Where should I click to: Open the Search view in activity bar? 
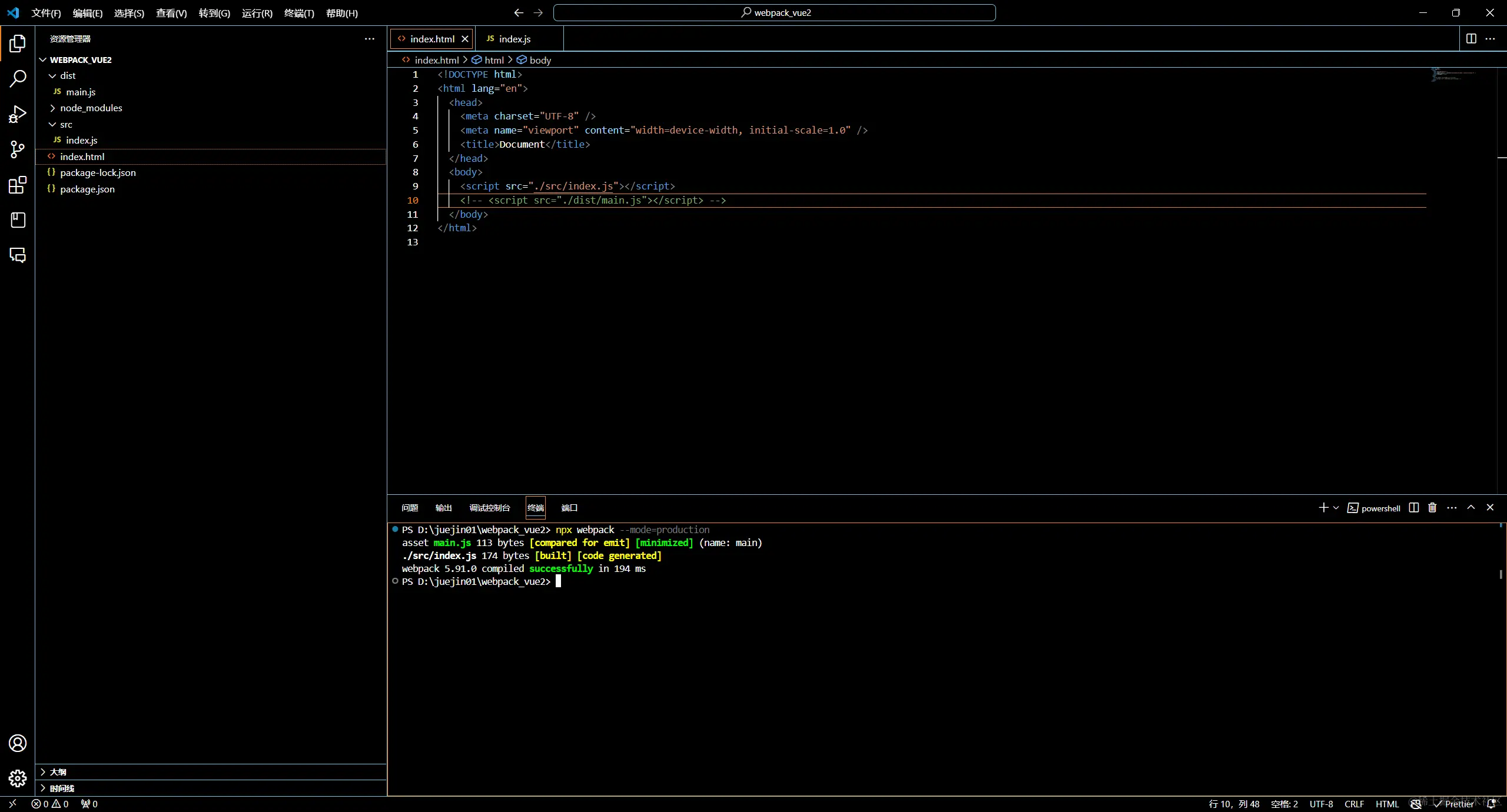click(18, 78)
